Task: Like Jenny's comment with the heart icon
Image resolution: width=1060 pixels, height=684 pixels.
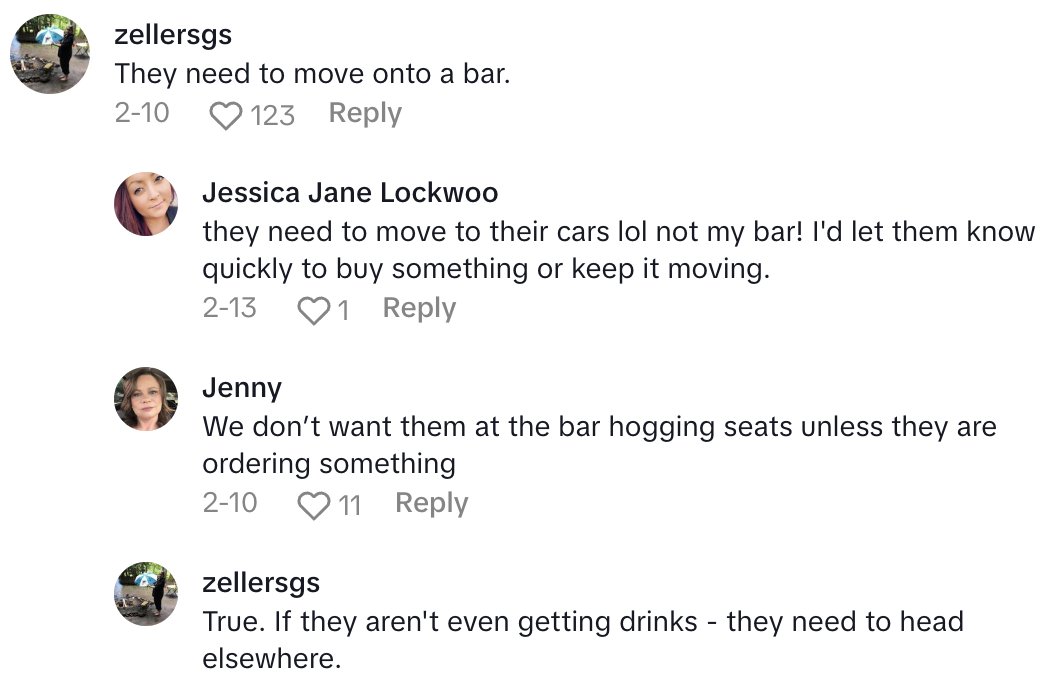Action: [314, 505]
